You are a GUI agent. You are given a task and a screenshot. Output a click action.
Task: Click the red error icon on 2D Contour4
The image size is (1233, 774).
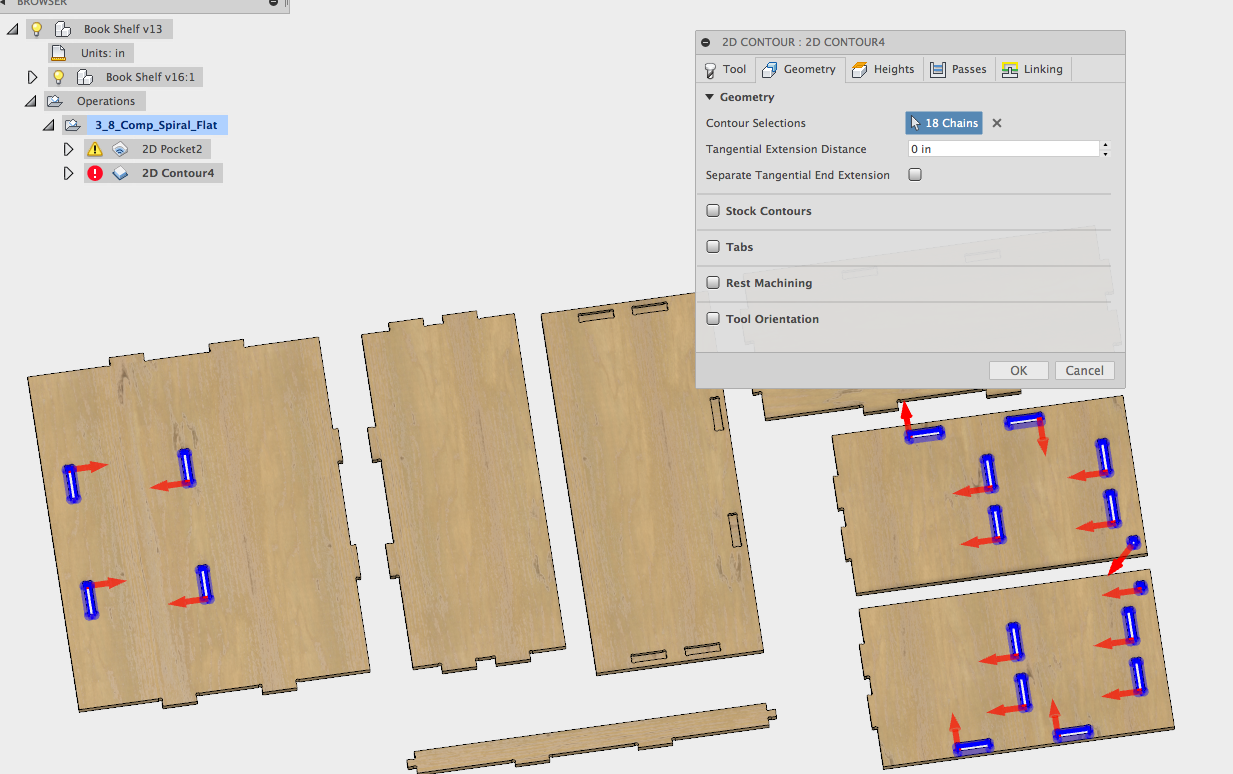95,173
